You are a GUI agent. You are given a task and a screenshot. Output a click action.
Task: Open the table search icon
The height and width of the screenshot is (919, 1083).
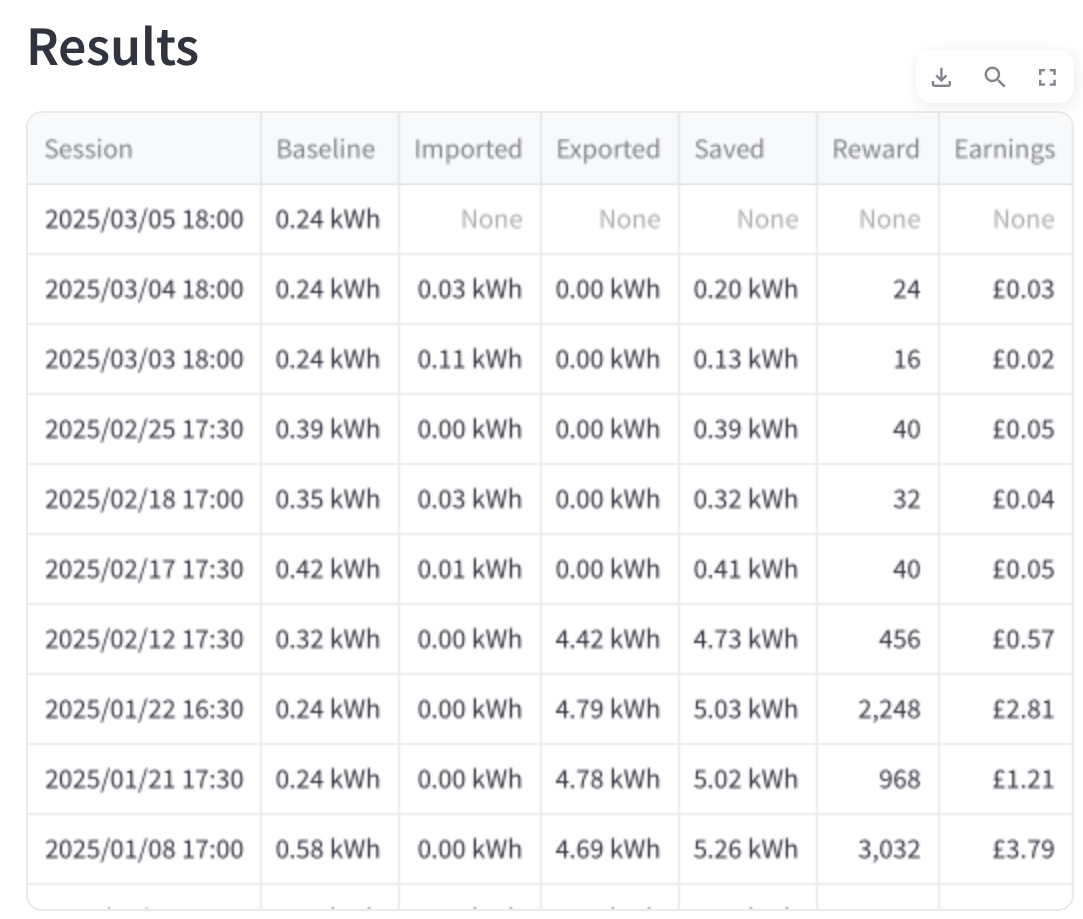994,77
